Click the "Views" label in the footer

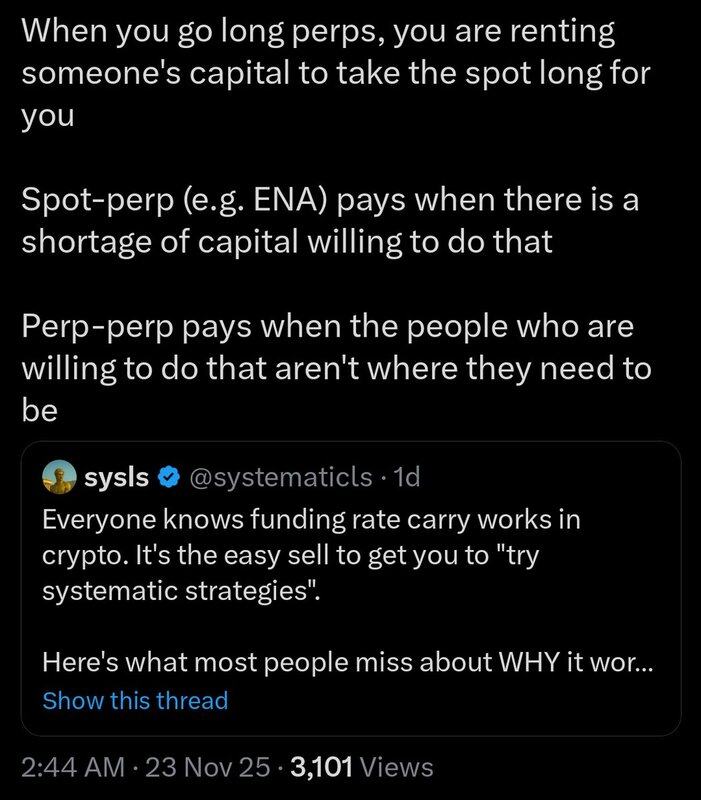tap(395, 767)
